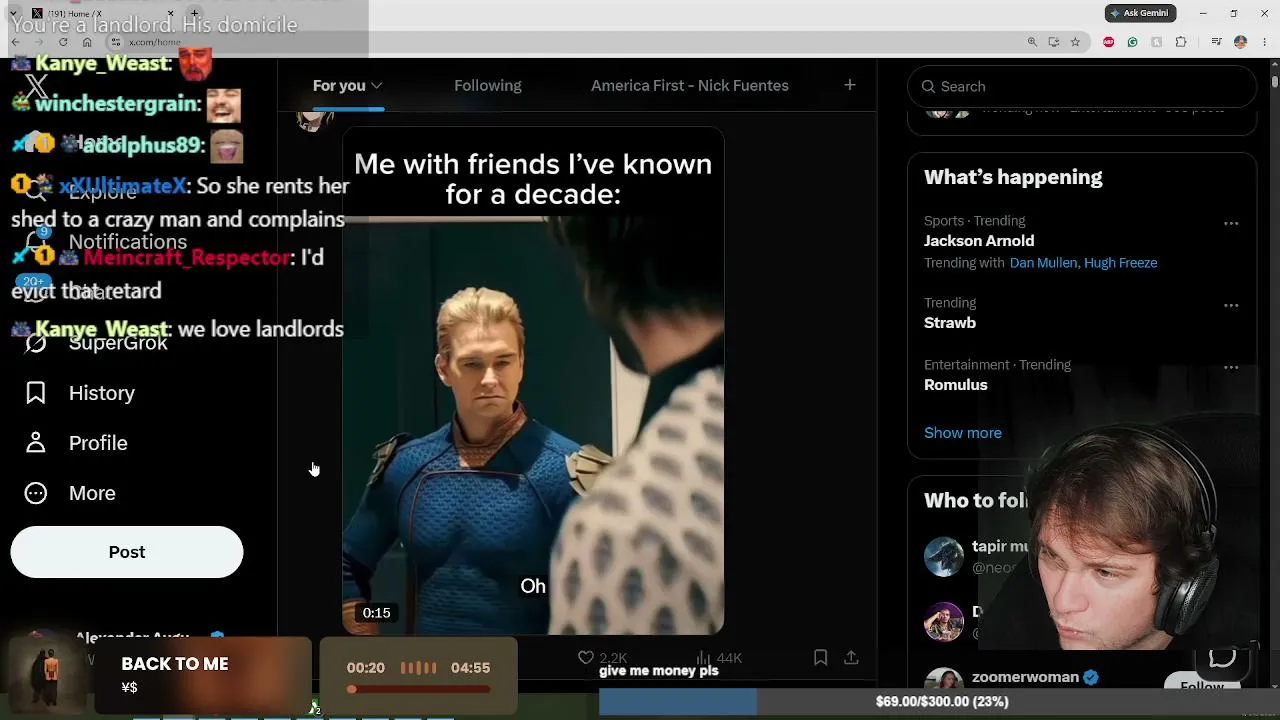View post analytics showing 44K views
This screenshot has height=720, width=1280.
click(x=718, y=657)
